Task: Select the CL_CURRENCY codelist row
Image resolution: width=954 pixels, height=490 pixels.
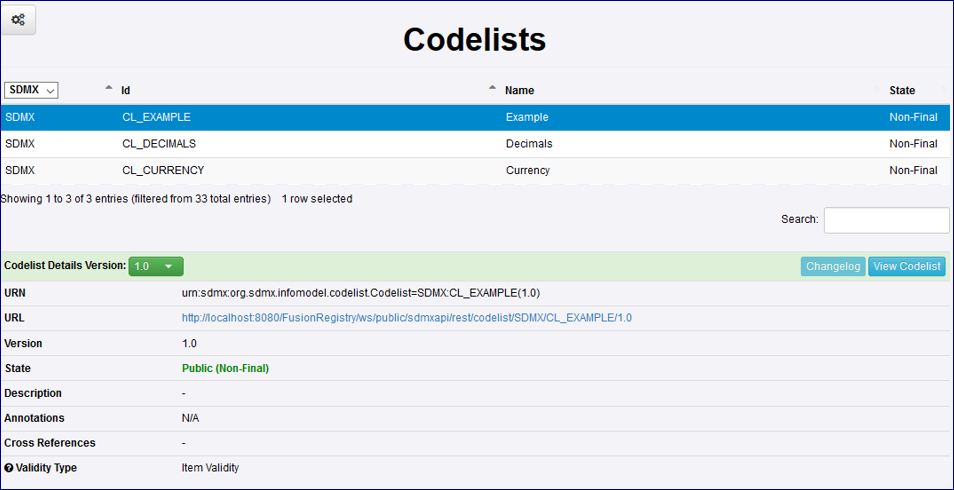Action: pyautogui.click(x=163, y=171)
